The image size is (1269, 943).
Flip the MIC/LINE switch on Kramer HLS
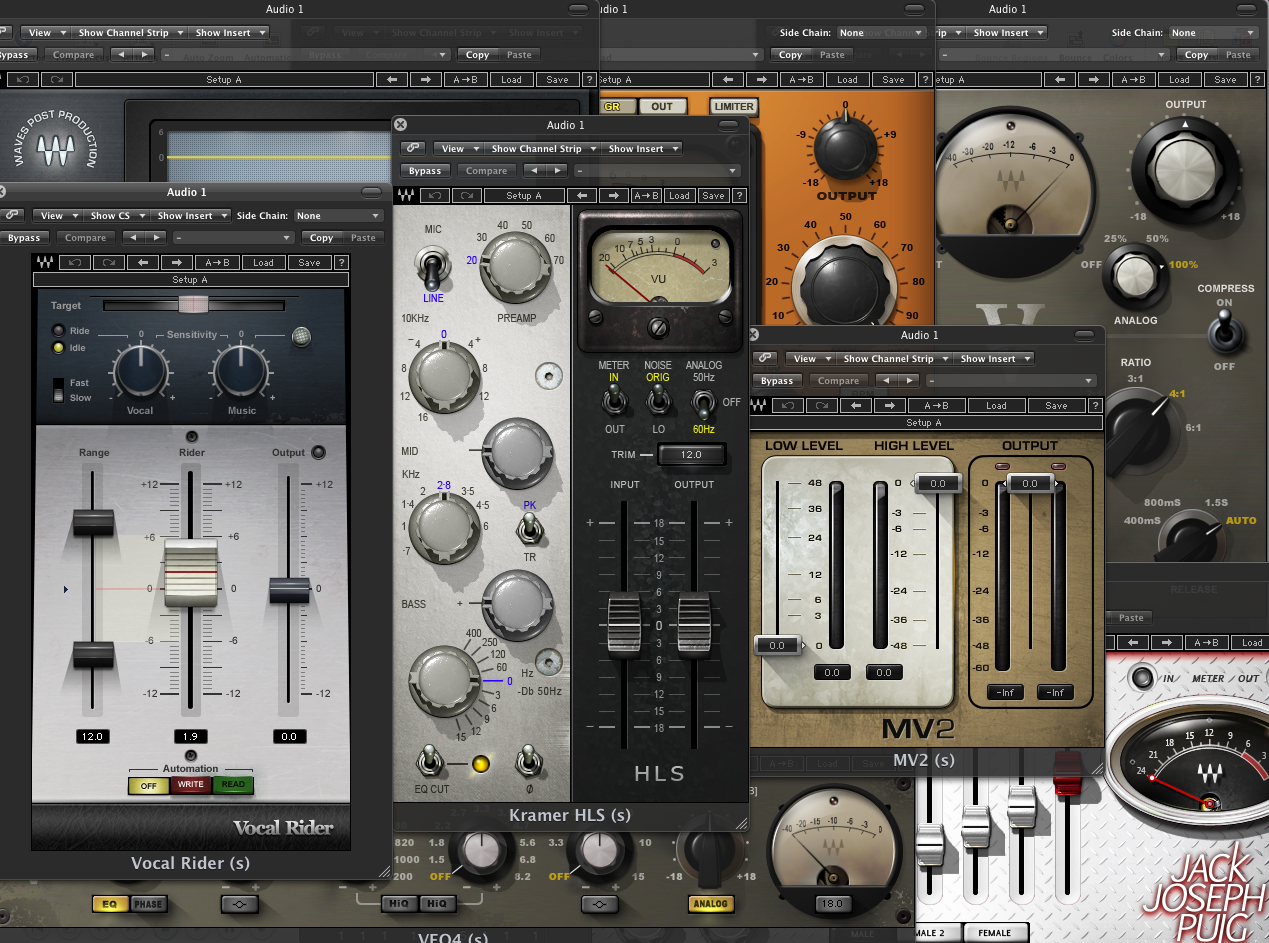(x=431, y=268)
